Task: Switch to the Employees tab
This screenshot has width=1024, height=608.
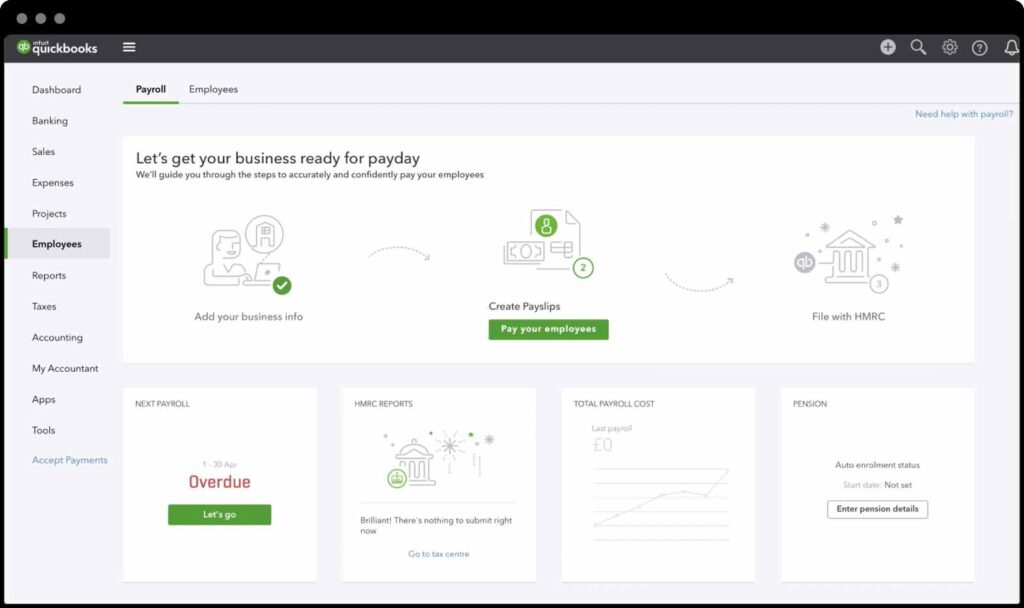Action: (213, 89)
